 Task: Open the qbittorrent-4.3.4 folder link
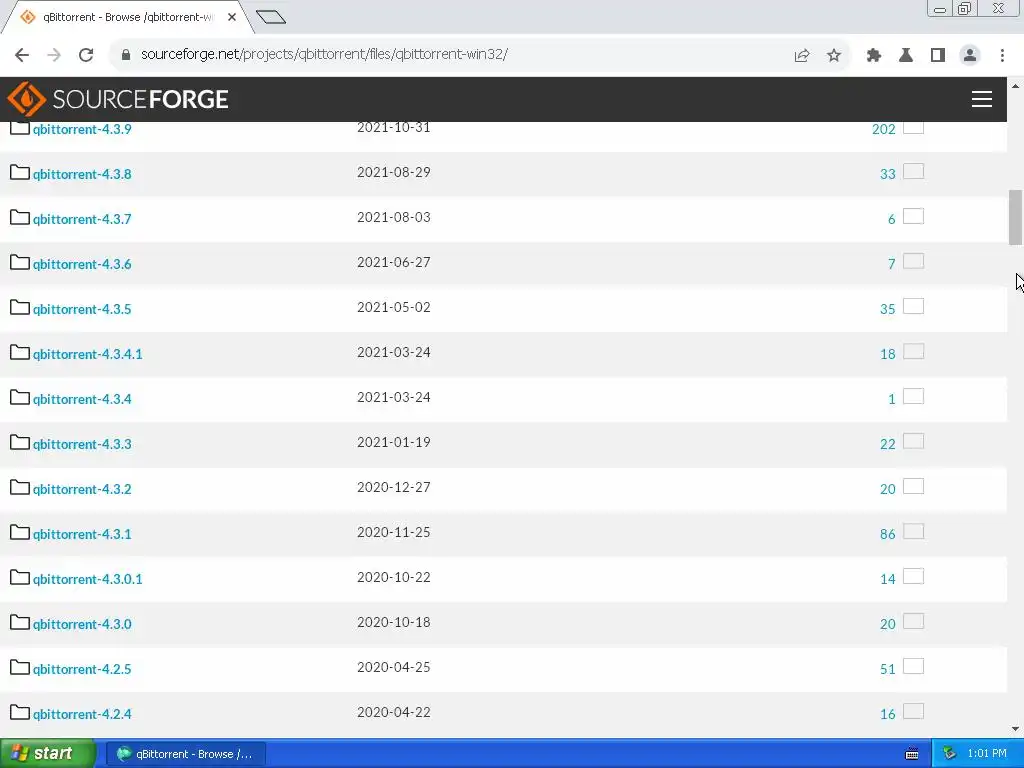[82, 399]
